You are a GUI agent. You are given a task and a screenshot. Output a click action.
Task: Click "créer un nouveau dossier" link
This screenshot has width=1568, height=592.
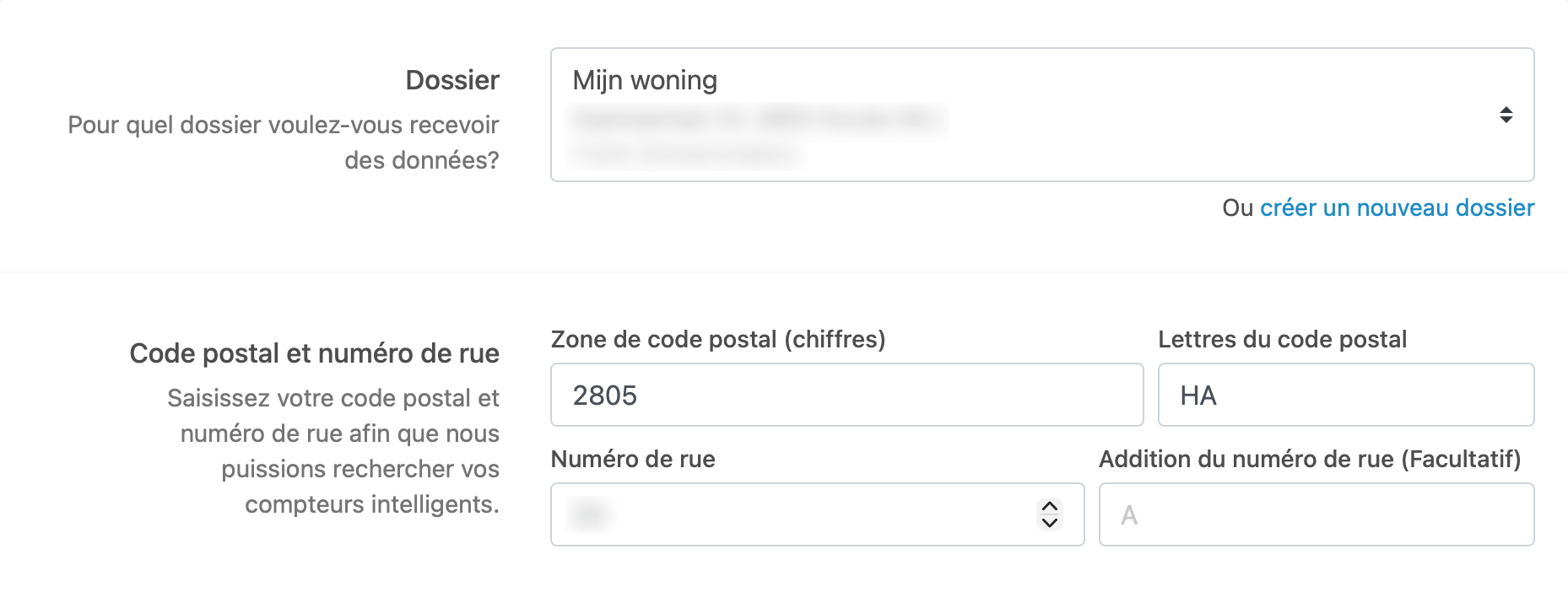(1397, 208)
